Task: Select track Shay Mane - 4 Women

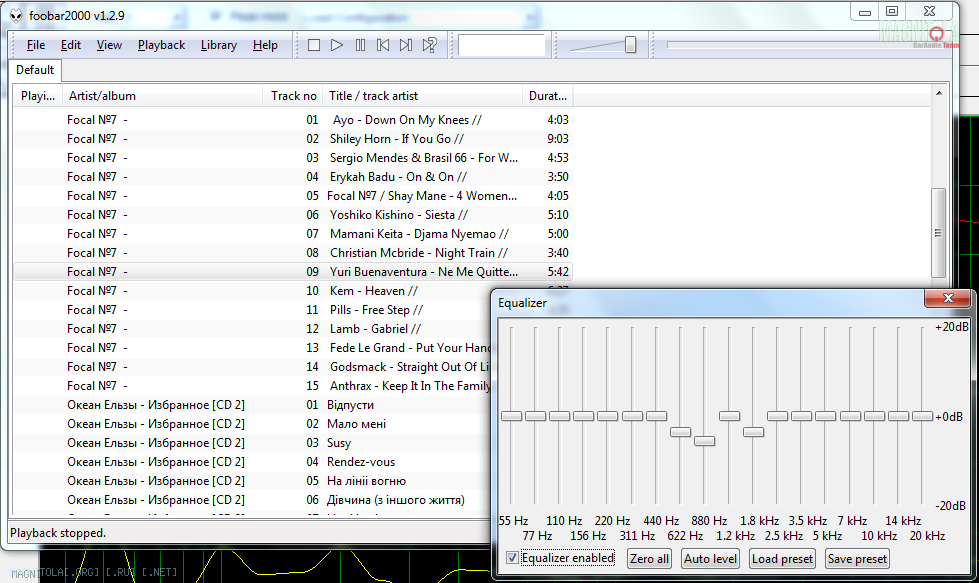Action: click(292, 196)
